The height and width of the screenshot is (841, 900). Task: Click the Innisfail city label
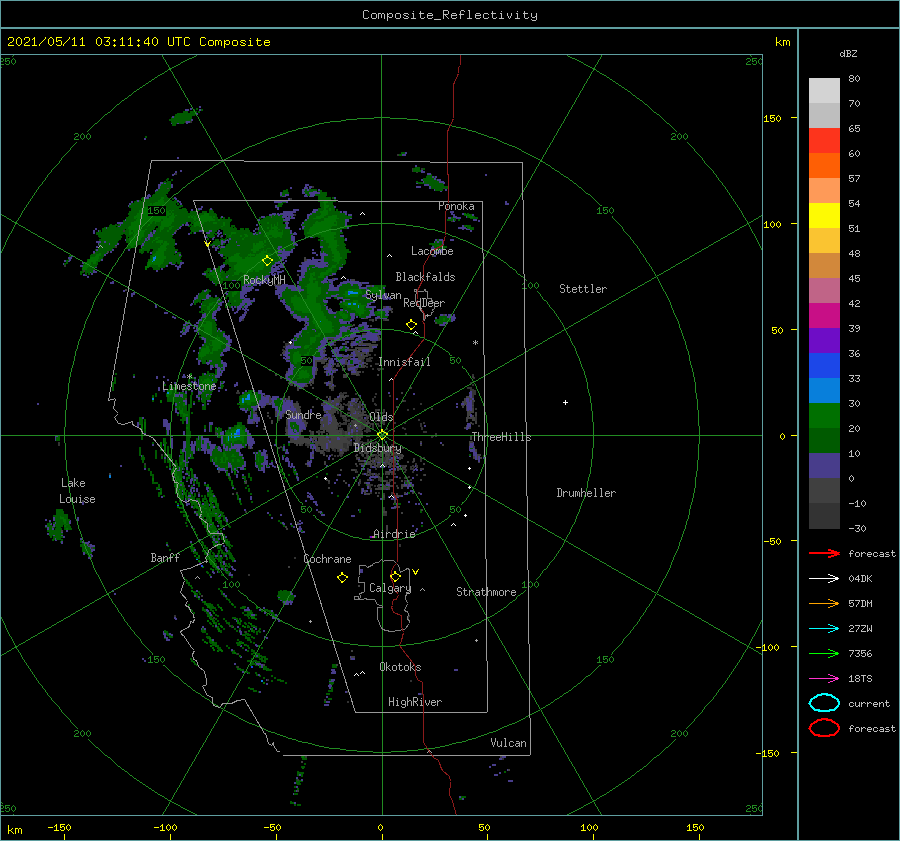point(404,362)
